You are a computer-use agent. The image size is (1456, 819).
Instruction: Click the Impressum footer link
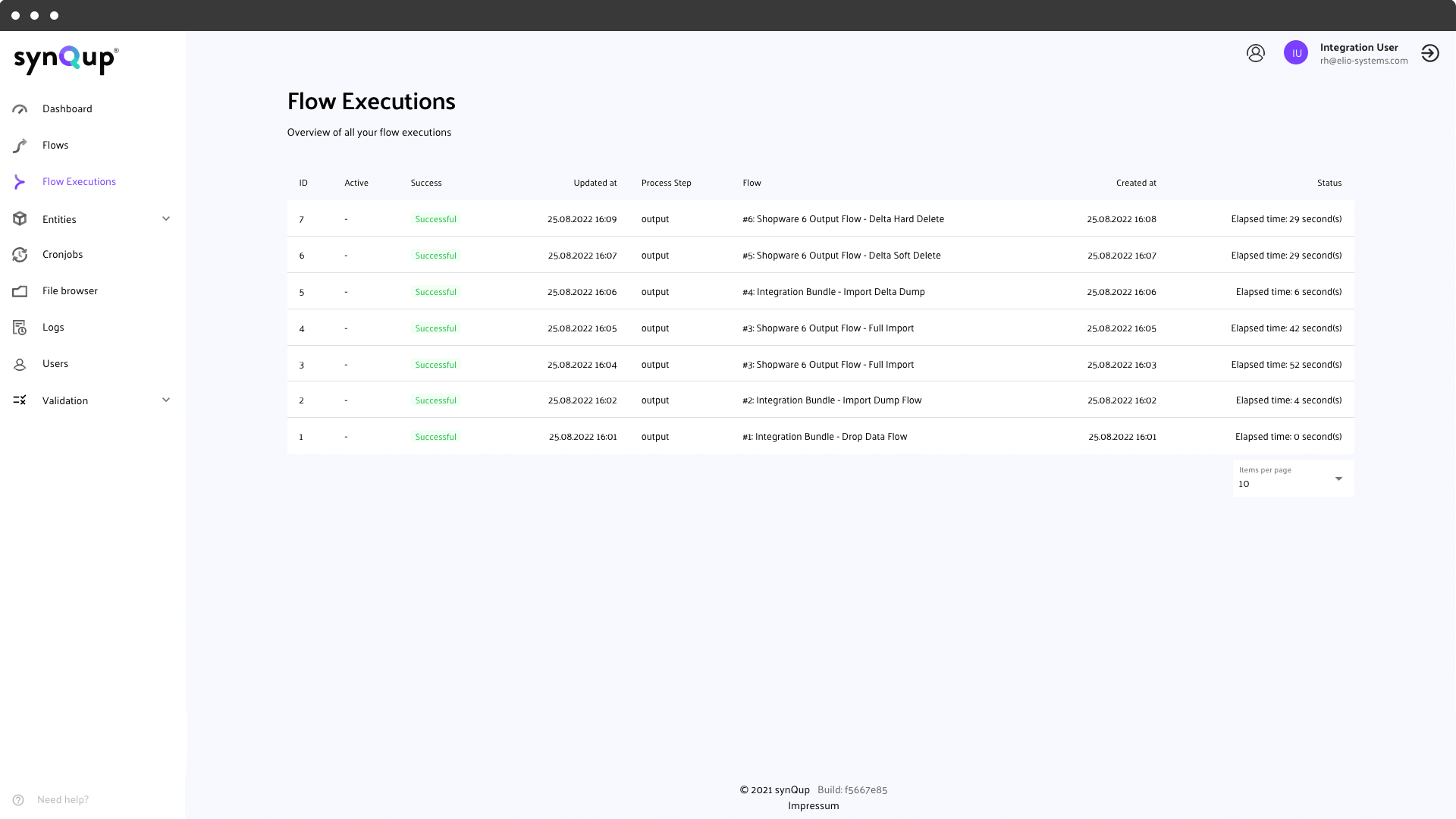pos(813,806)
